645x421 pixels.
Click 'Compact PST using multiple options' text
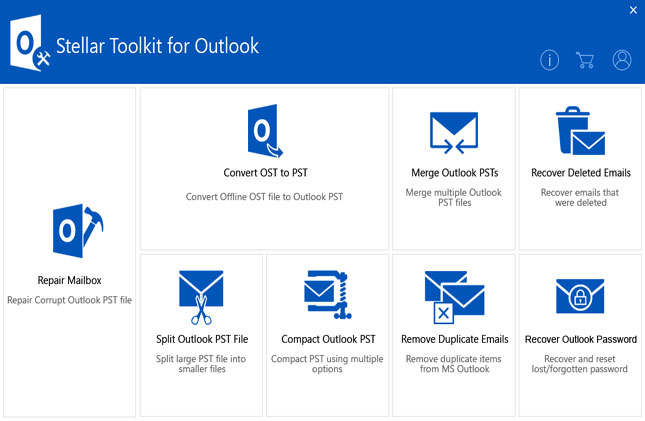(x=327, y=364)
